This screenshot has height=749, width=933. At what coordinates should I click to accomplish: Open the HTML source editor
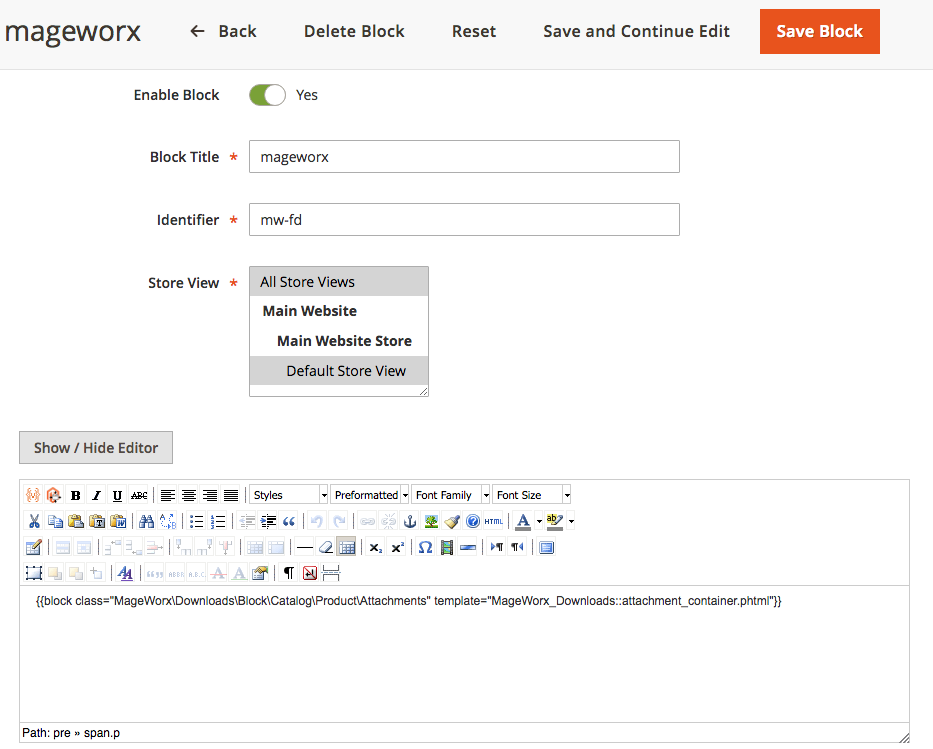(x=494, y=521)
